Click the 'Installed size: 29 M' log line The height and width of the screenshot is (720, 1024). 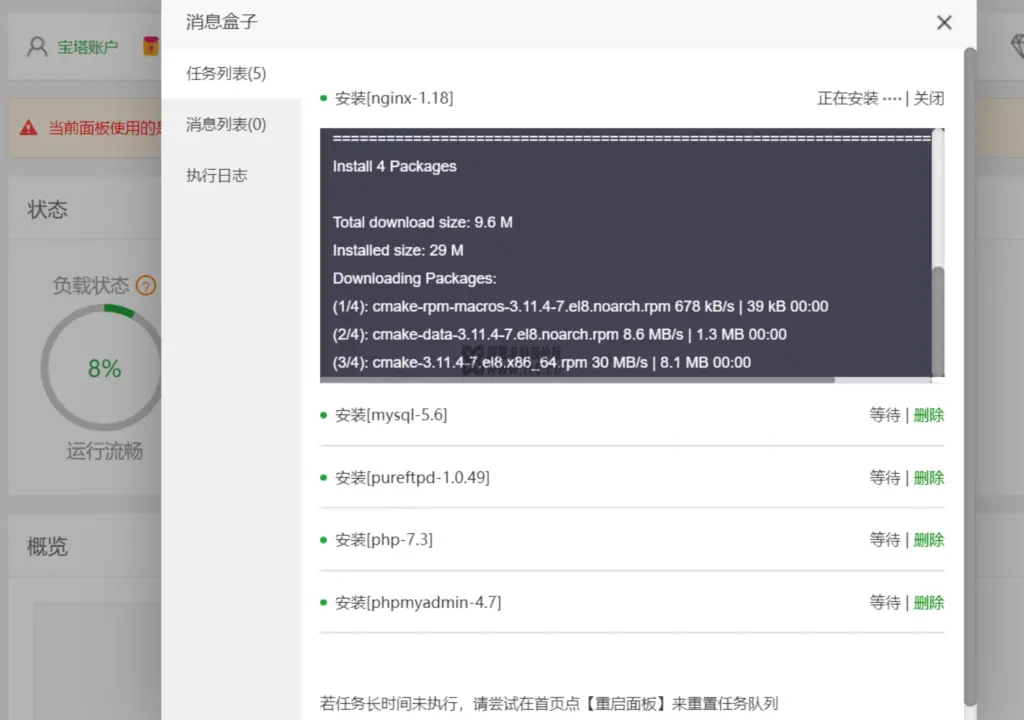coord(398,250)
